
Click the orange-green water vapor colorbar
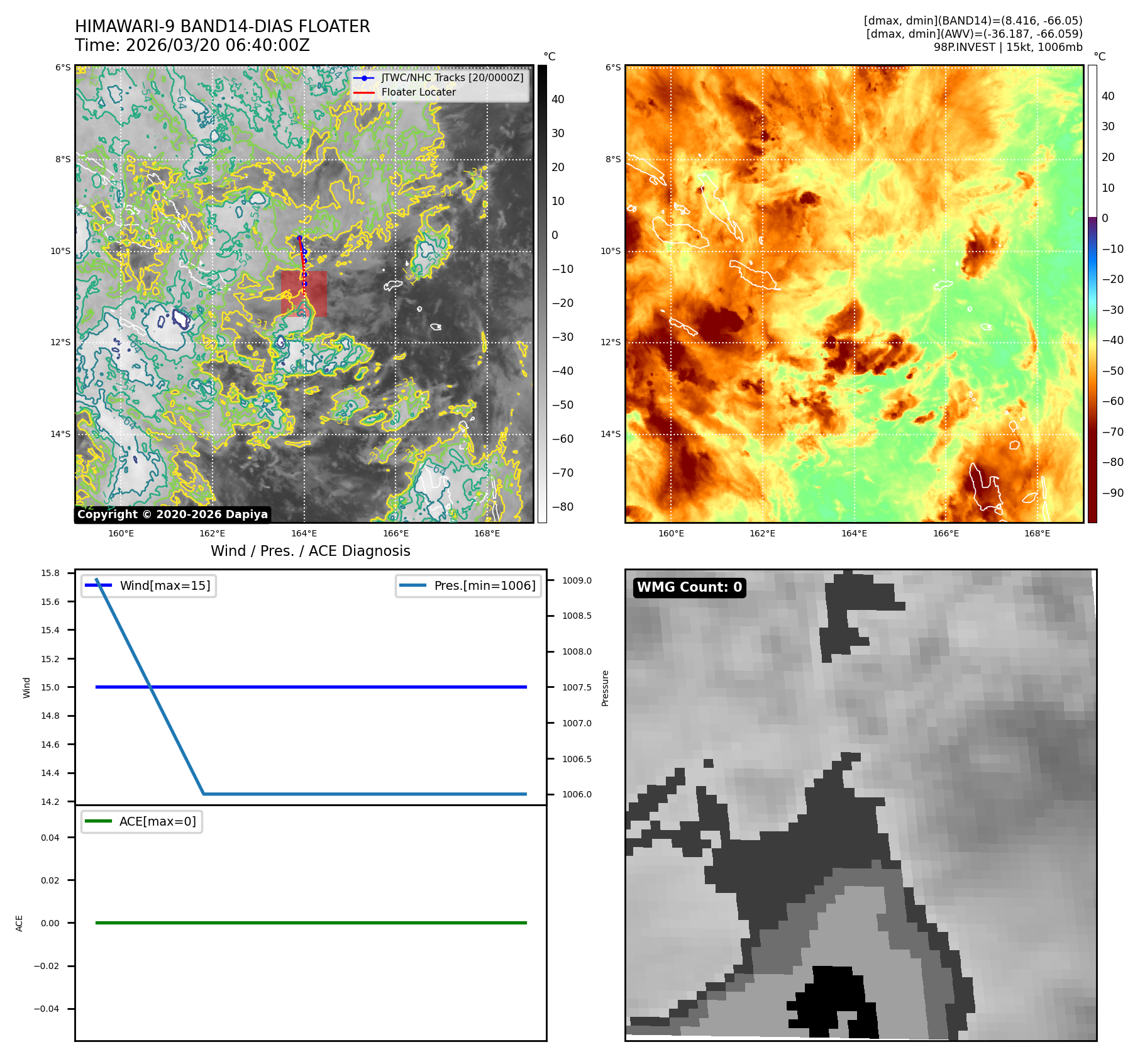(x=1092, y=294)
